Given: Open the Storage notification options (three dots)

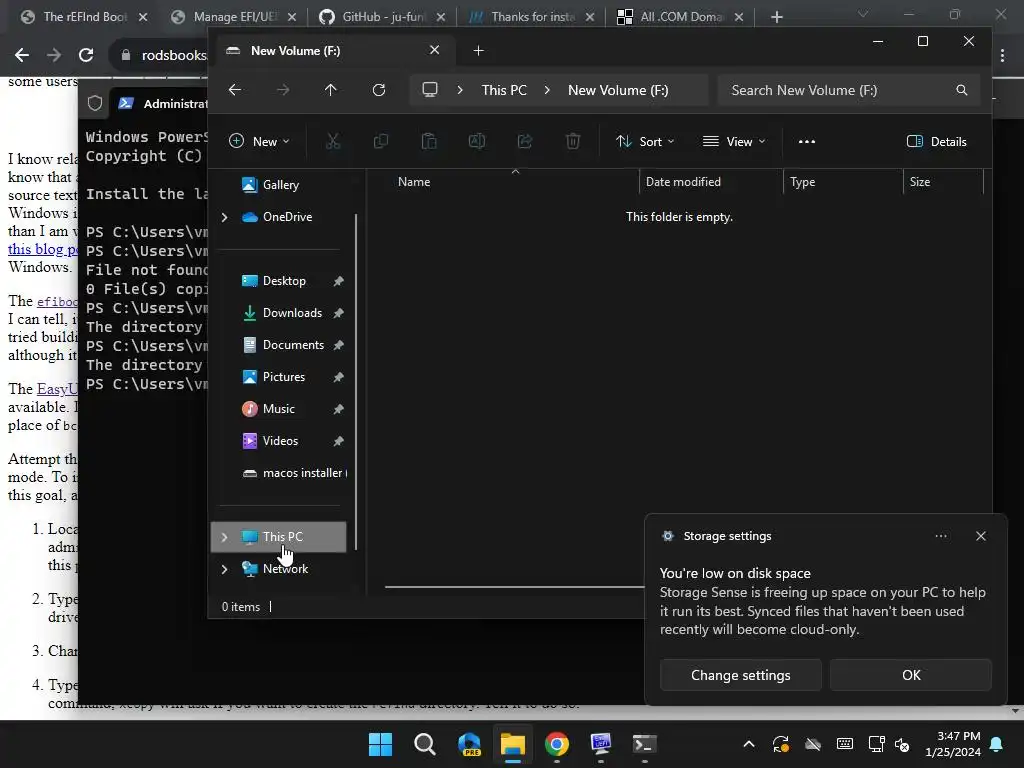Looking at the screenshot, I should point(940,536).
